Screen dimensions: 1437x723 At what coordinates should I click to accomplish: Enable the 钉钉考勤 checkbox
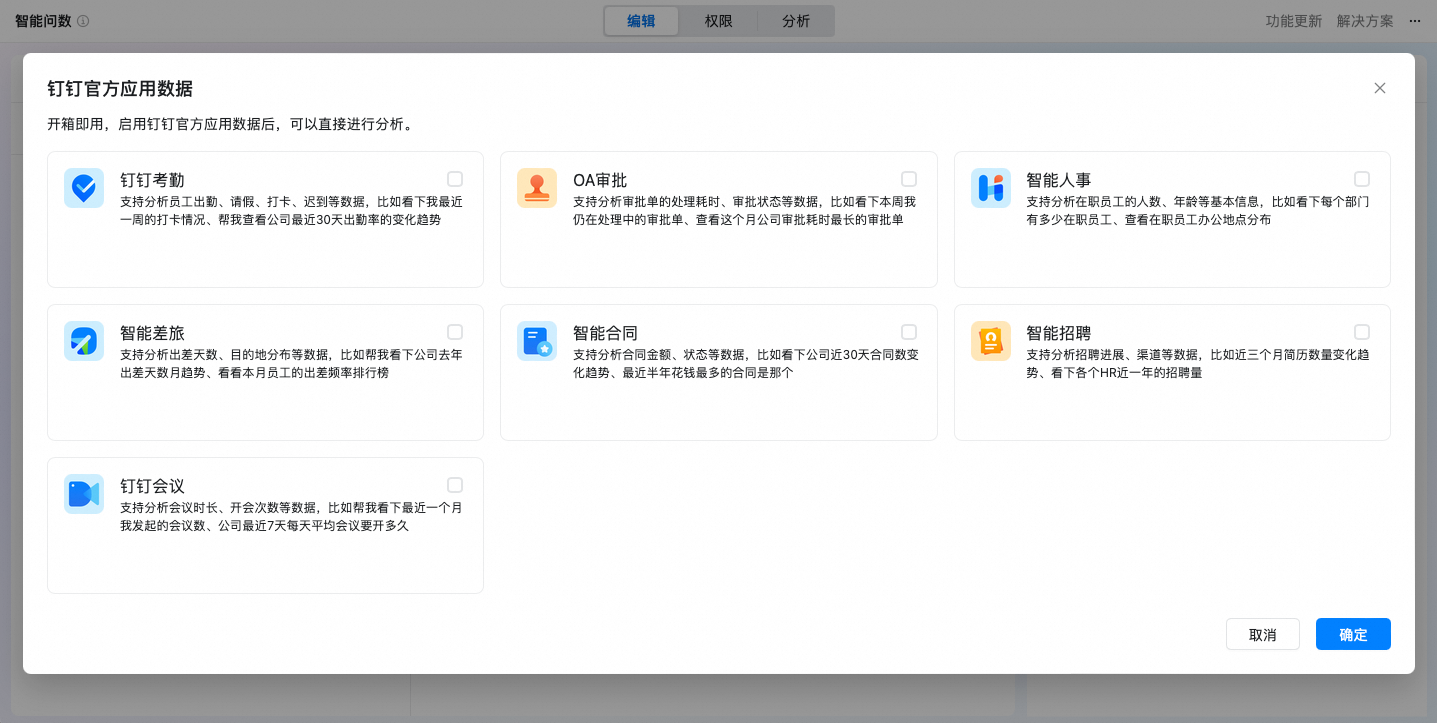click(x=455, y=179)
